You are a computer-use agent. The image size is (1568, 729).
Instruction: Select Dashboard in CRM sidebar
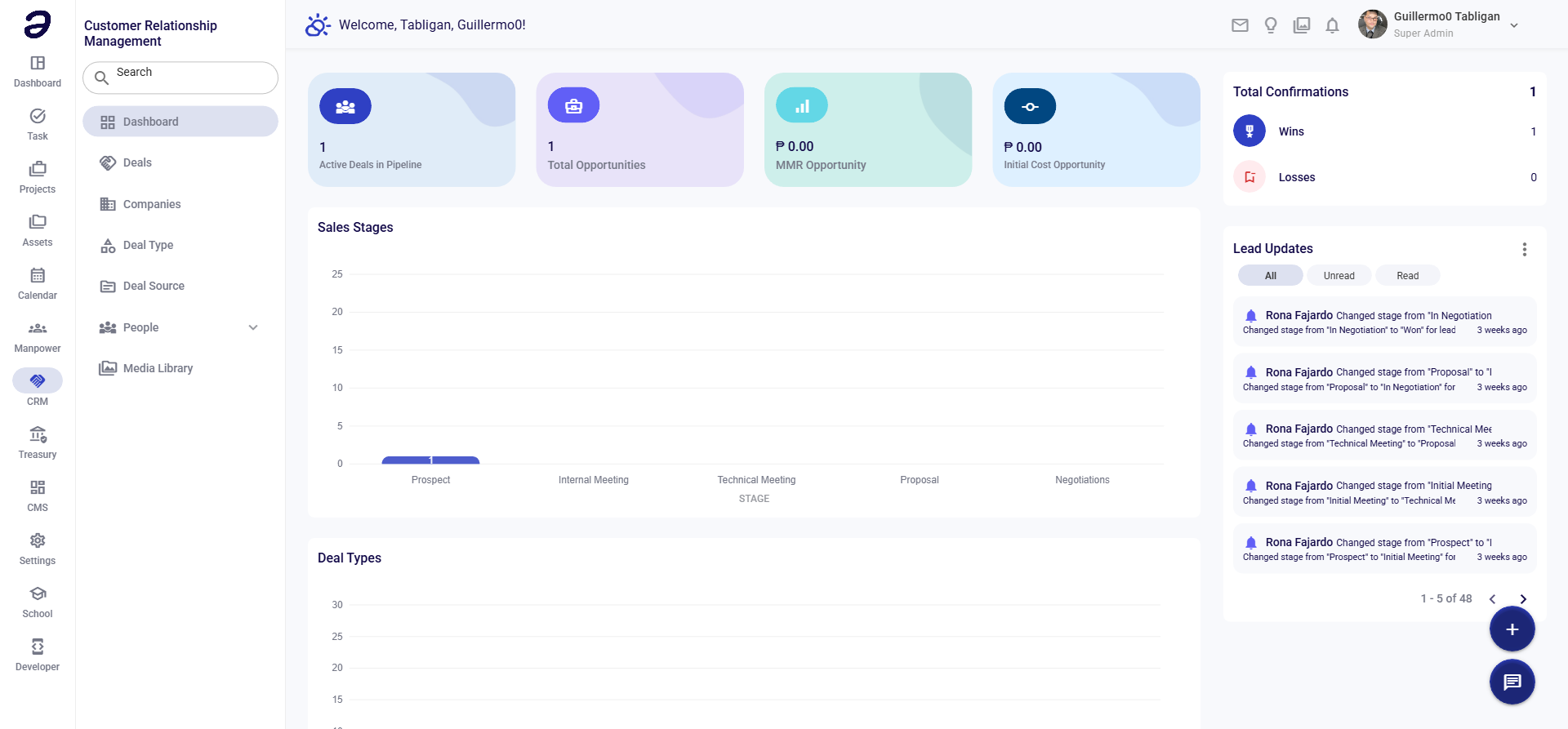pyautogui.click(x=180, y=122)
